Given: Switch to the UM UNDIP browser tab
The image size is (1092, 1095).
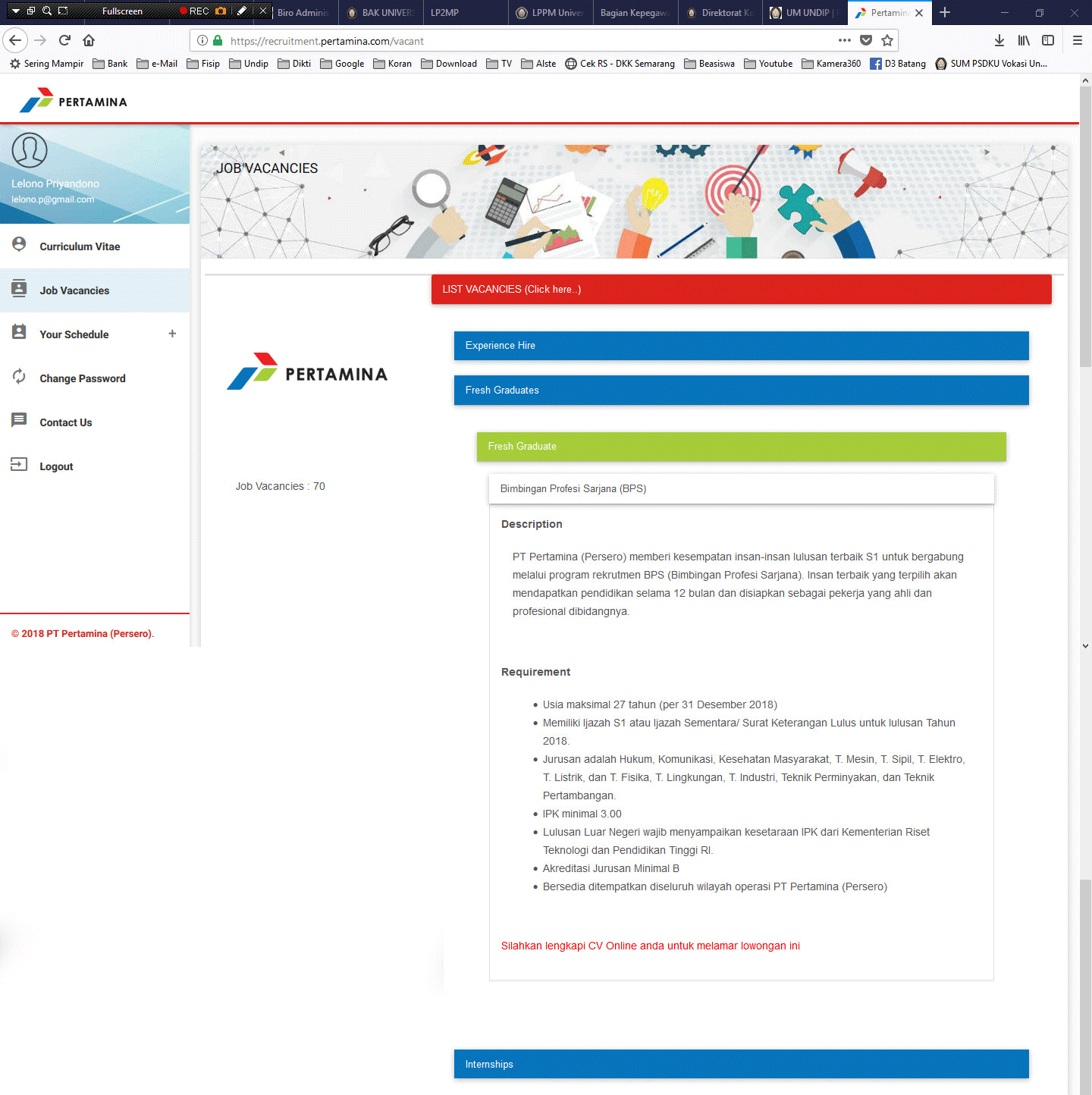Looking at the screenshot, I should (805, 12).
